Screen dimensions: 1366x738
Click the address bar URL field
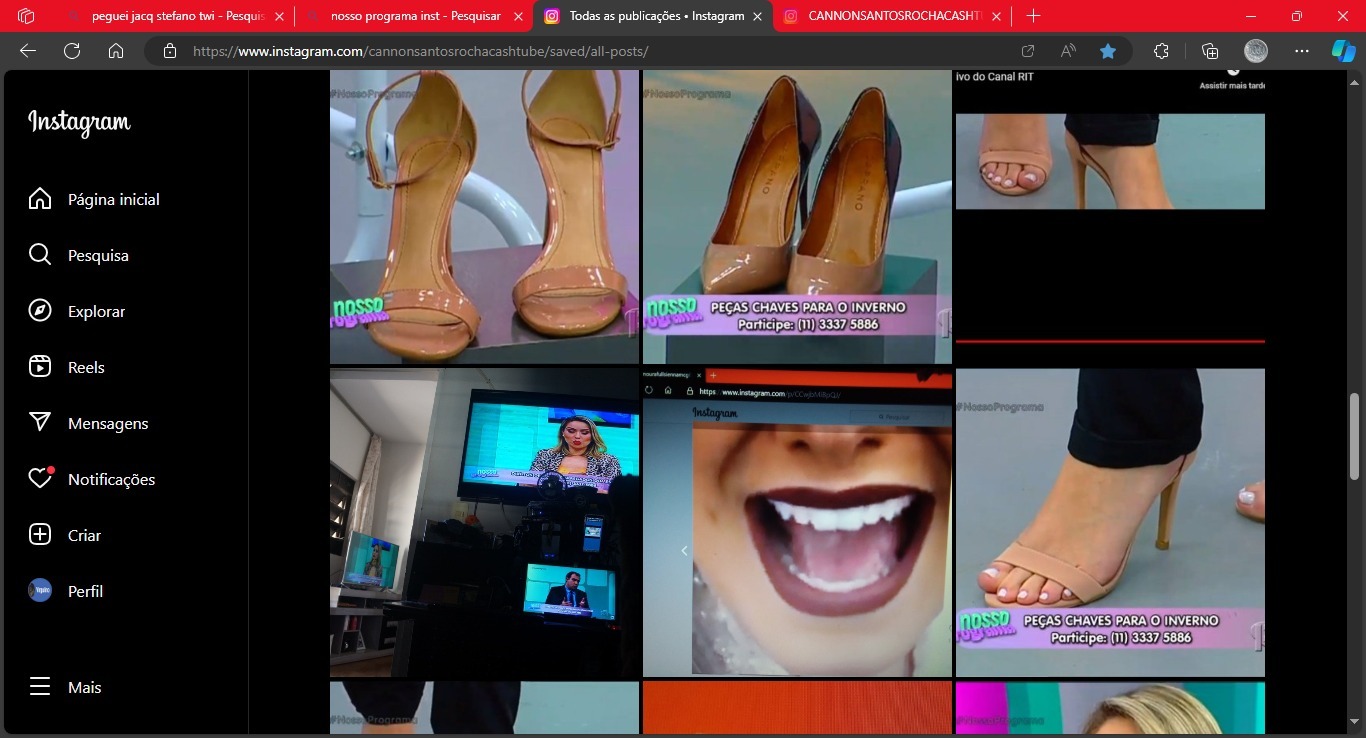click(x=600, y=51)
